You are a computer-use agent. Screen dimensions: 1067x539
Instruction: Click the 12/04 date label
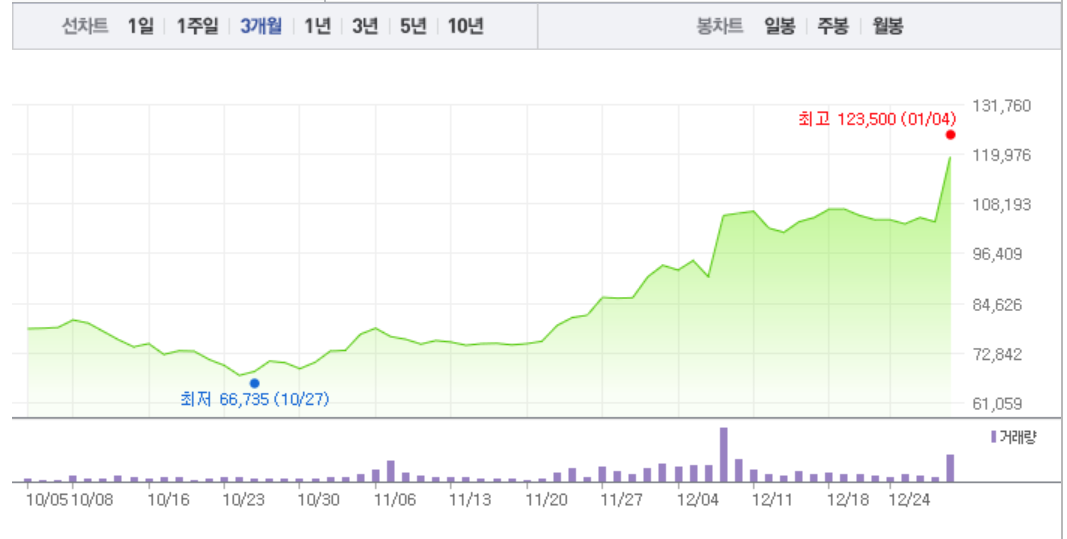(697, 500)
